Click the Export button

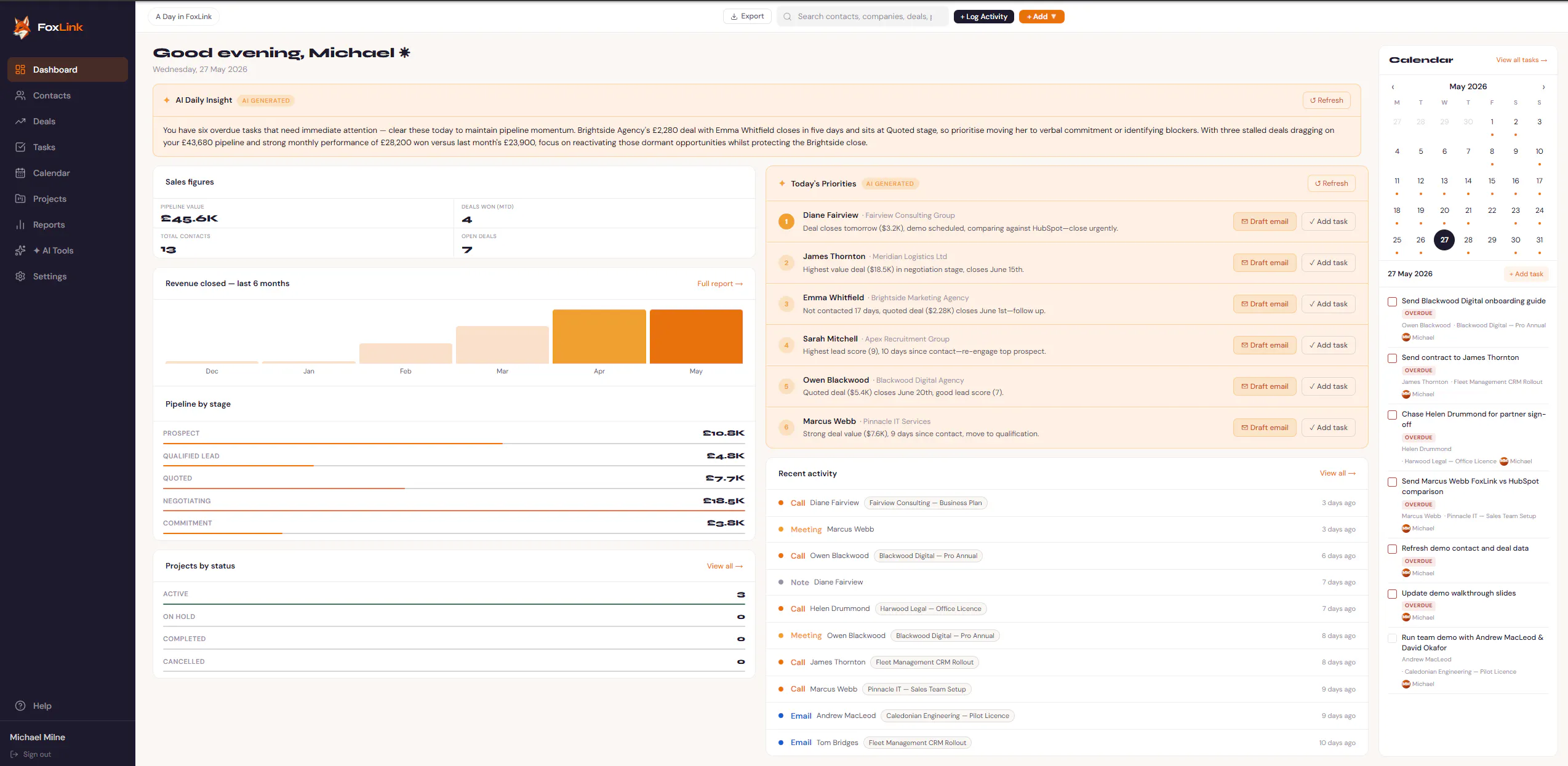(x=747, y=17)
